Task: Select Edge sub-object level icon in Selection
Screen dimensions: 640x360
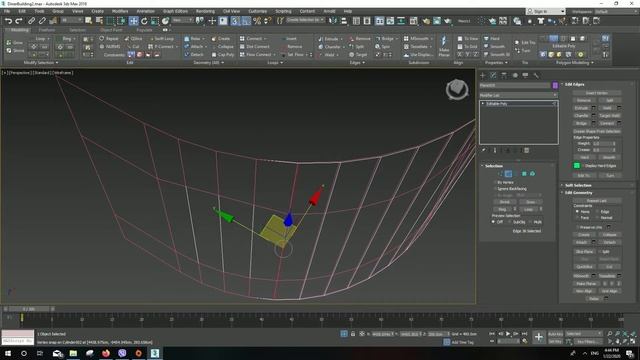Action: pyautogui.click(x=508, y=174)
